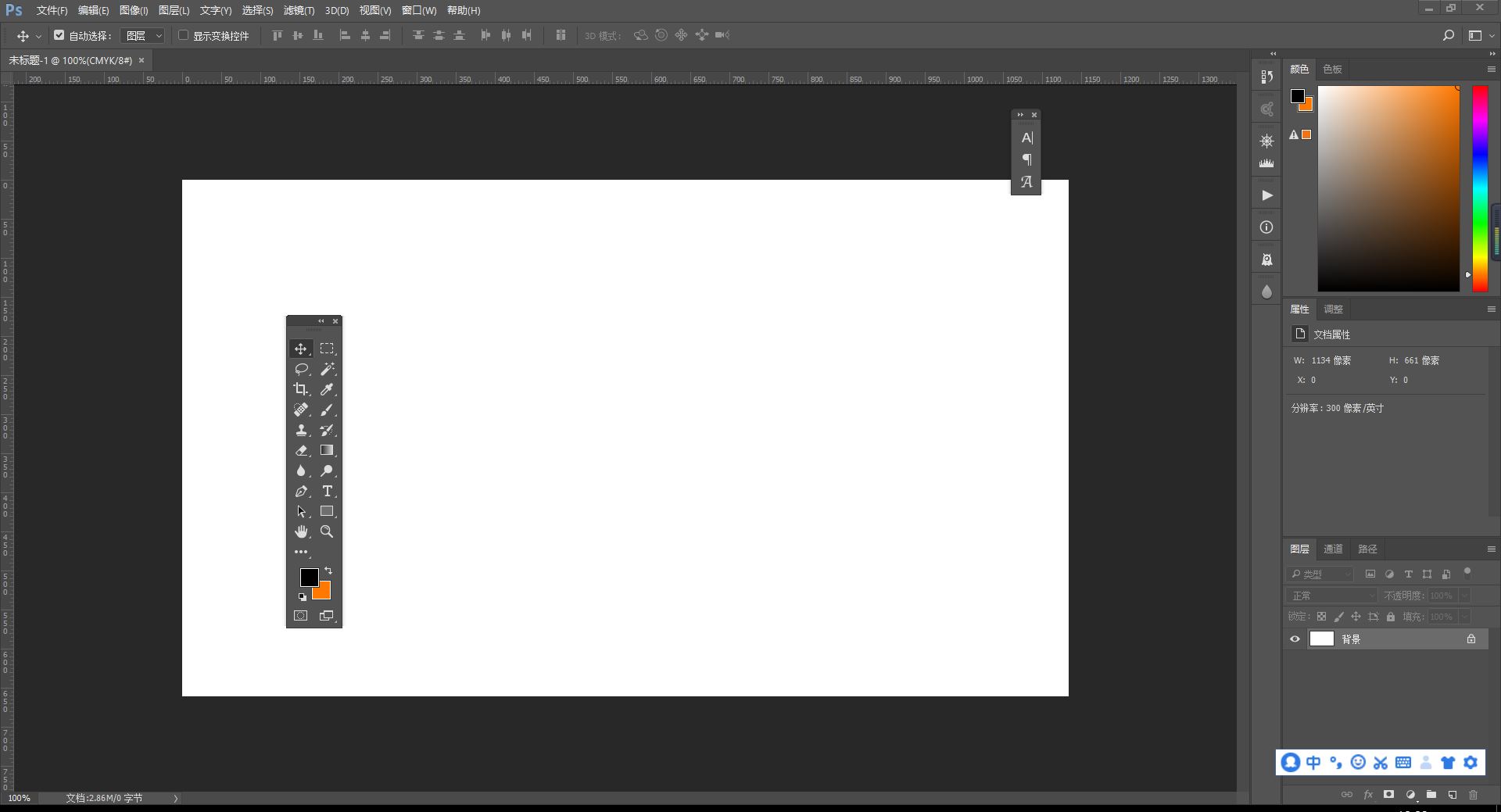This screenshot has height=812, width=1501.
Task: Open the Histogram panel icon in the dock
Action: pos(1266,163)
